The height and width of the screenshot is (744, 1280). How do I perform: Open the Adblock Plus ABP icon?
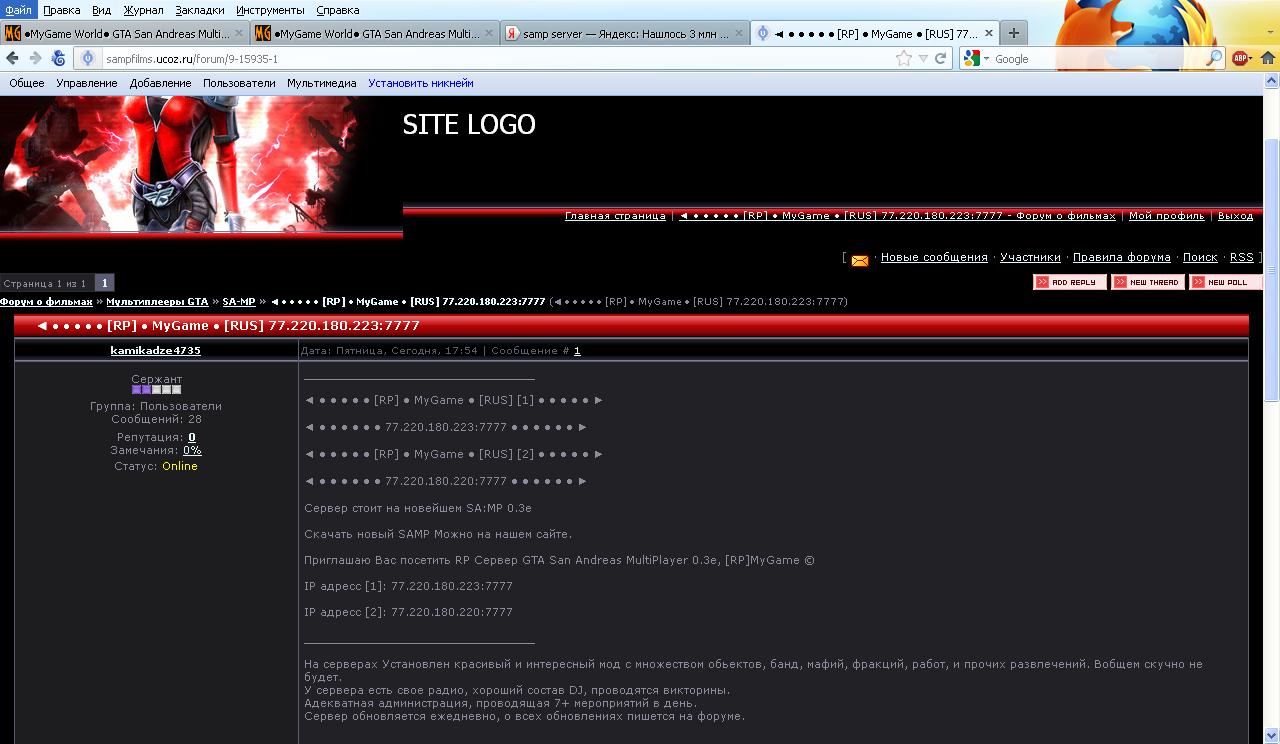point(1242,59)
